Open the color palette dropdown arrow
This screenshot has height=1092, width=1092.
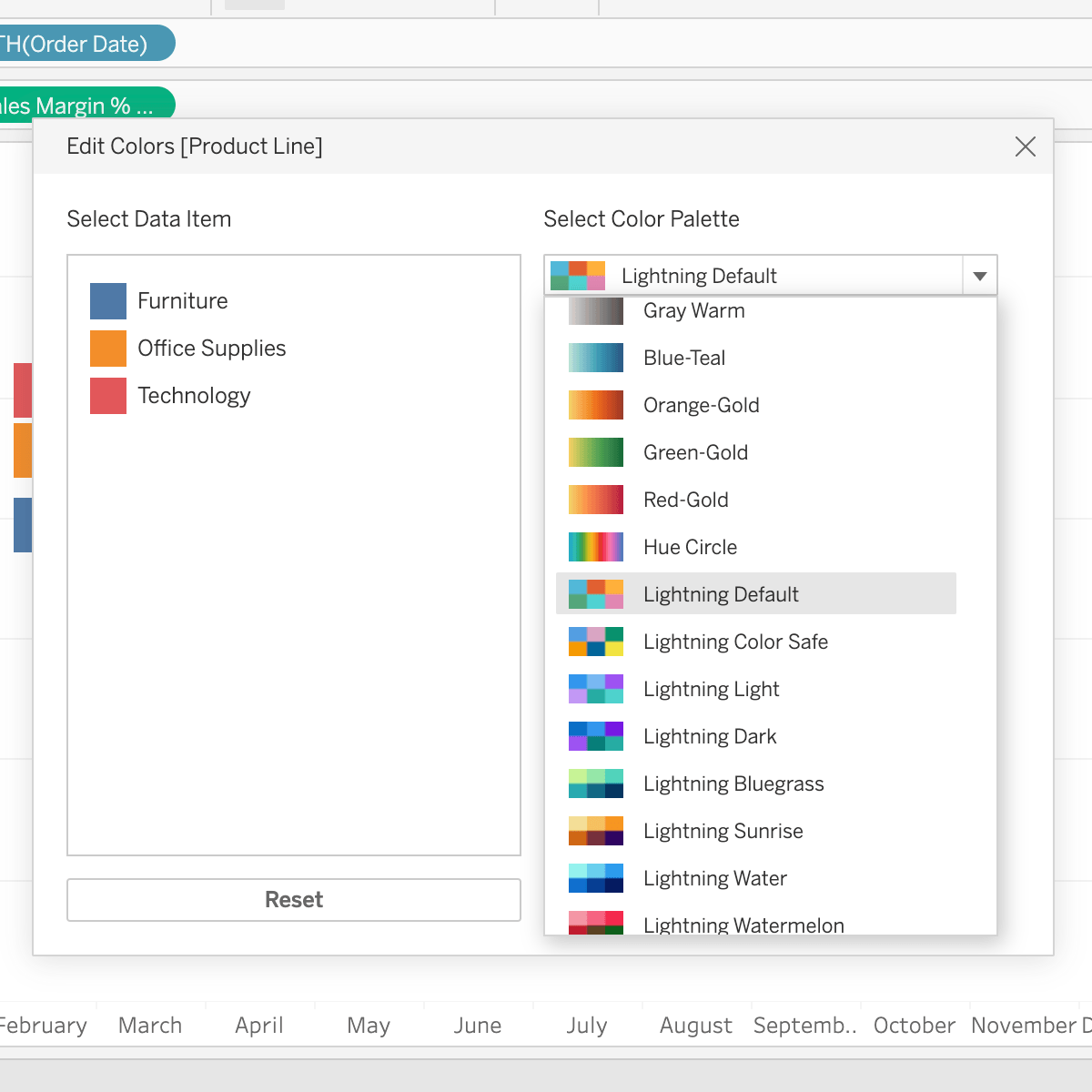979,276
